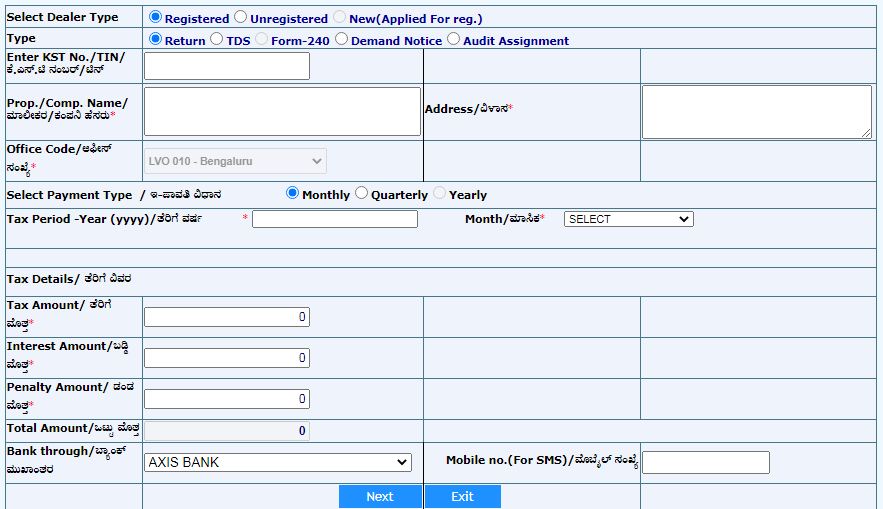Click into the Address text area
This screenshot has width=883, height=509.
pyautogui.click(x=757, y=112)
